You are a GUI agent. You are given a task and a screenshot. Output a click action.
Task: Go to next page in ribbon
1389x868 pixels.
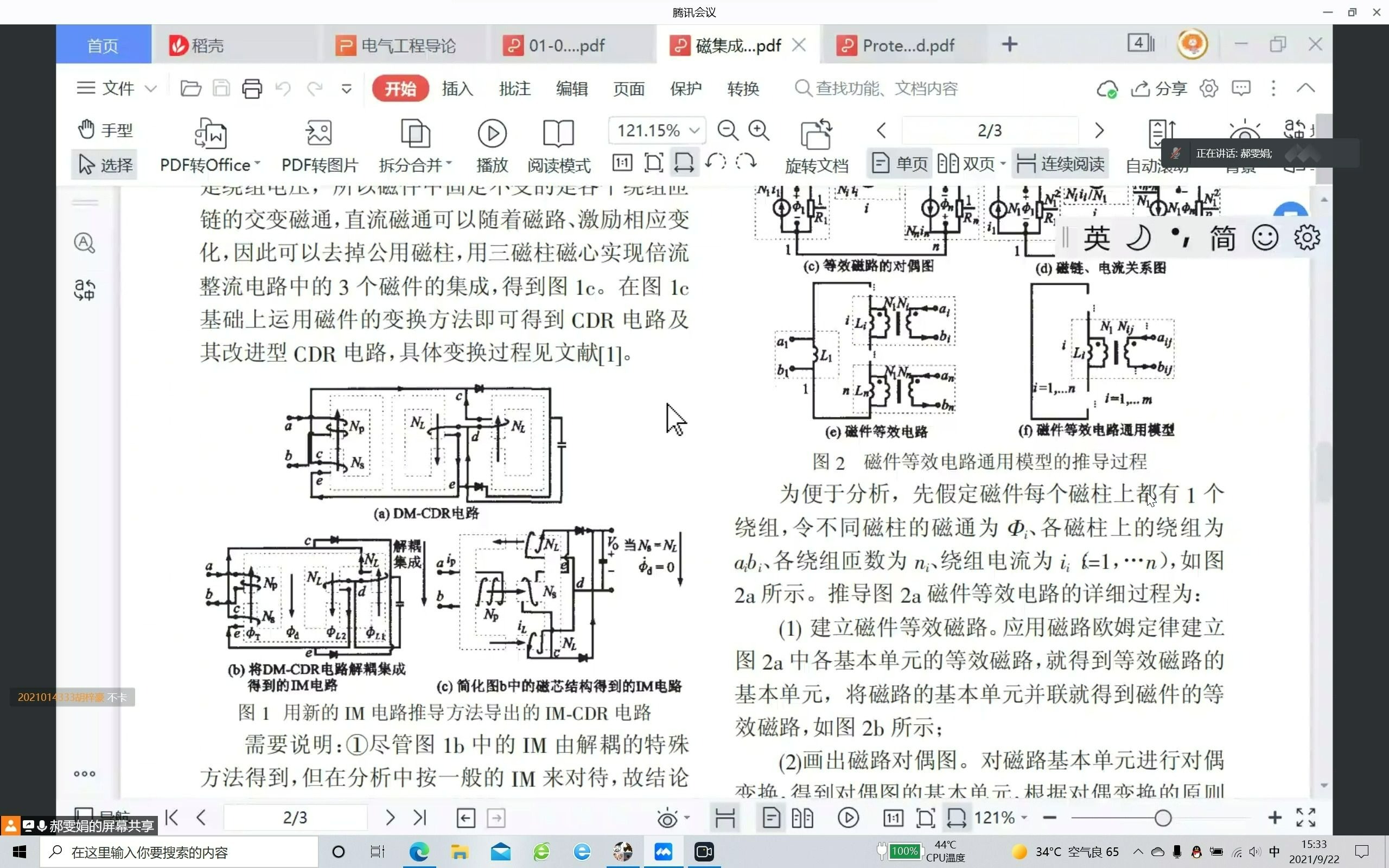1099,130
